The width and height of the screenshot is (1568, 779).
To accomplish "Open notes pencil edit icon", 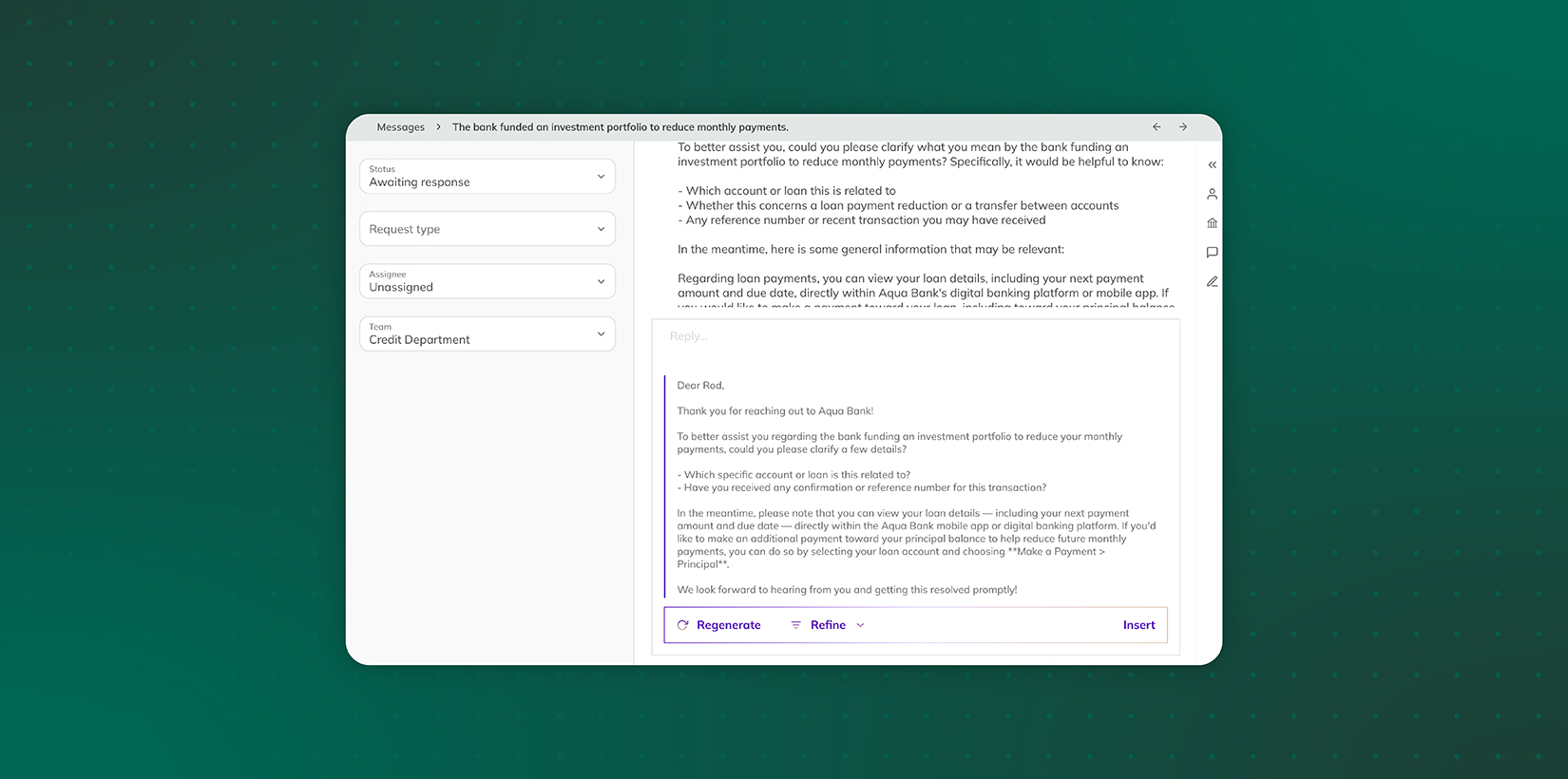I will coord(1212,281).
